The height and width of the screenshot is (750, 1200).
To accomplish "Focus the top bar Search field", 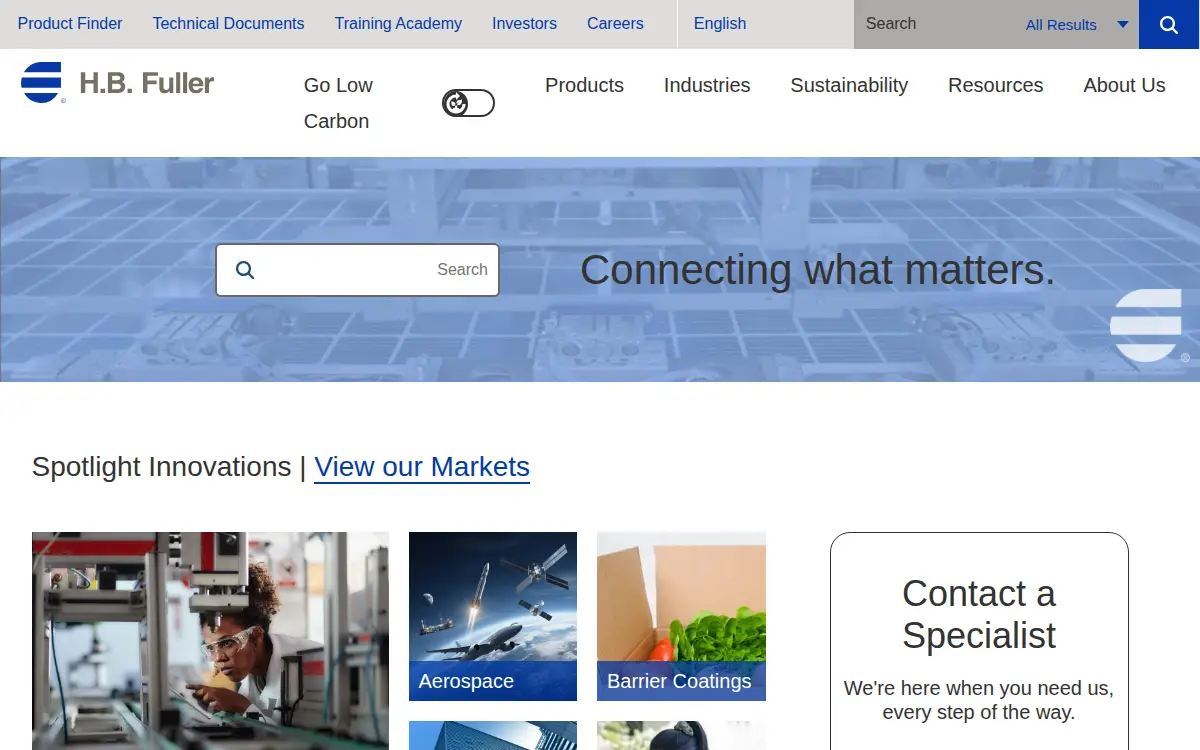I will tap(935, 24).
